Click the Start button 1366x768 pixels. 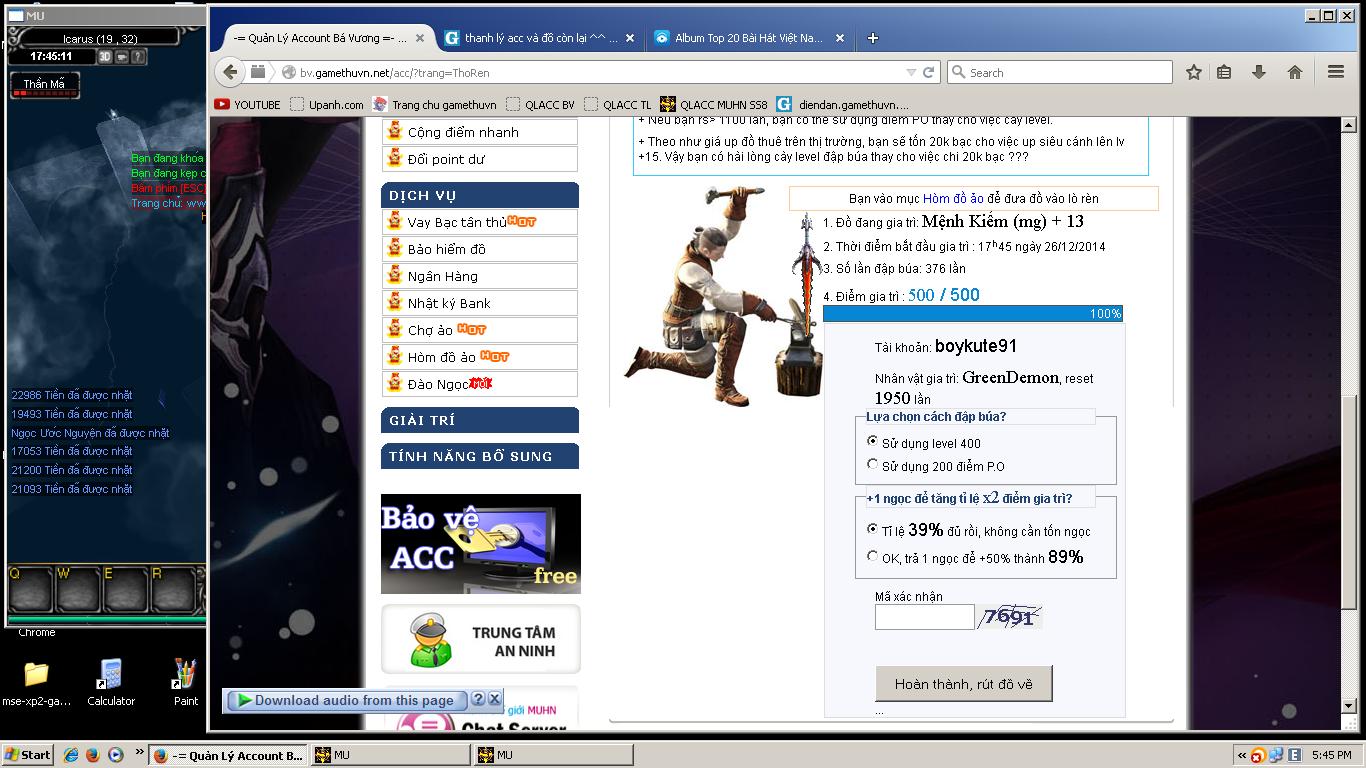coord(28,755)
